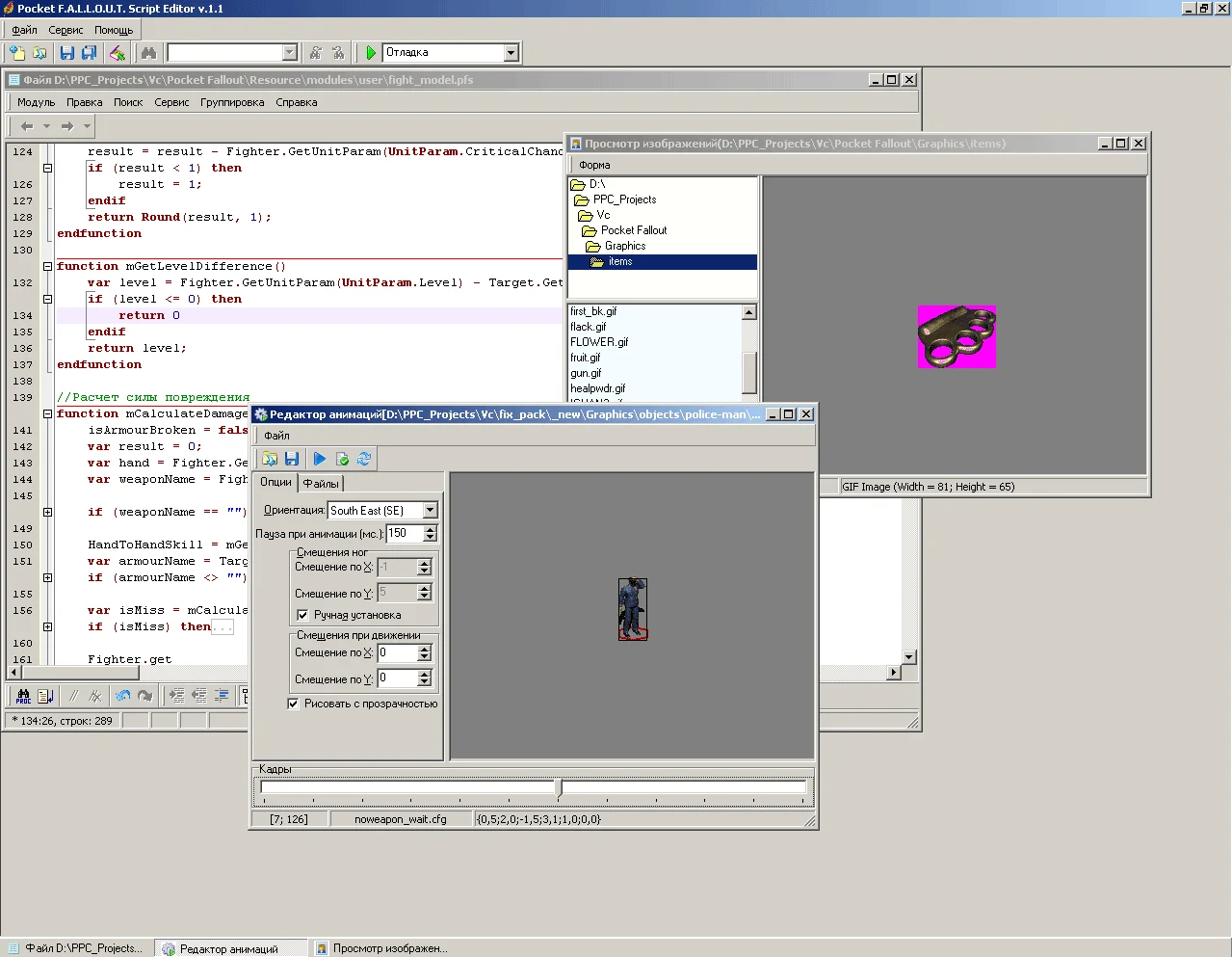Save animation using editor's floppy disk icon
The height and width of the screenshot is (957, 1232).
click(292, 460)
